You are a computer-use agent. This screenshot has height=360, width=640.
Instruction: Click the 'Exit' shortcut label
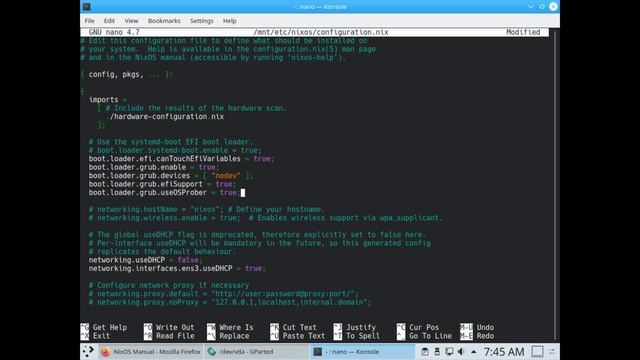101,336
